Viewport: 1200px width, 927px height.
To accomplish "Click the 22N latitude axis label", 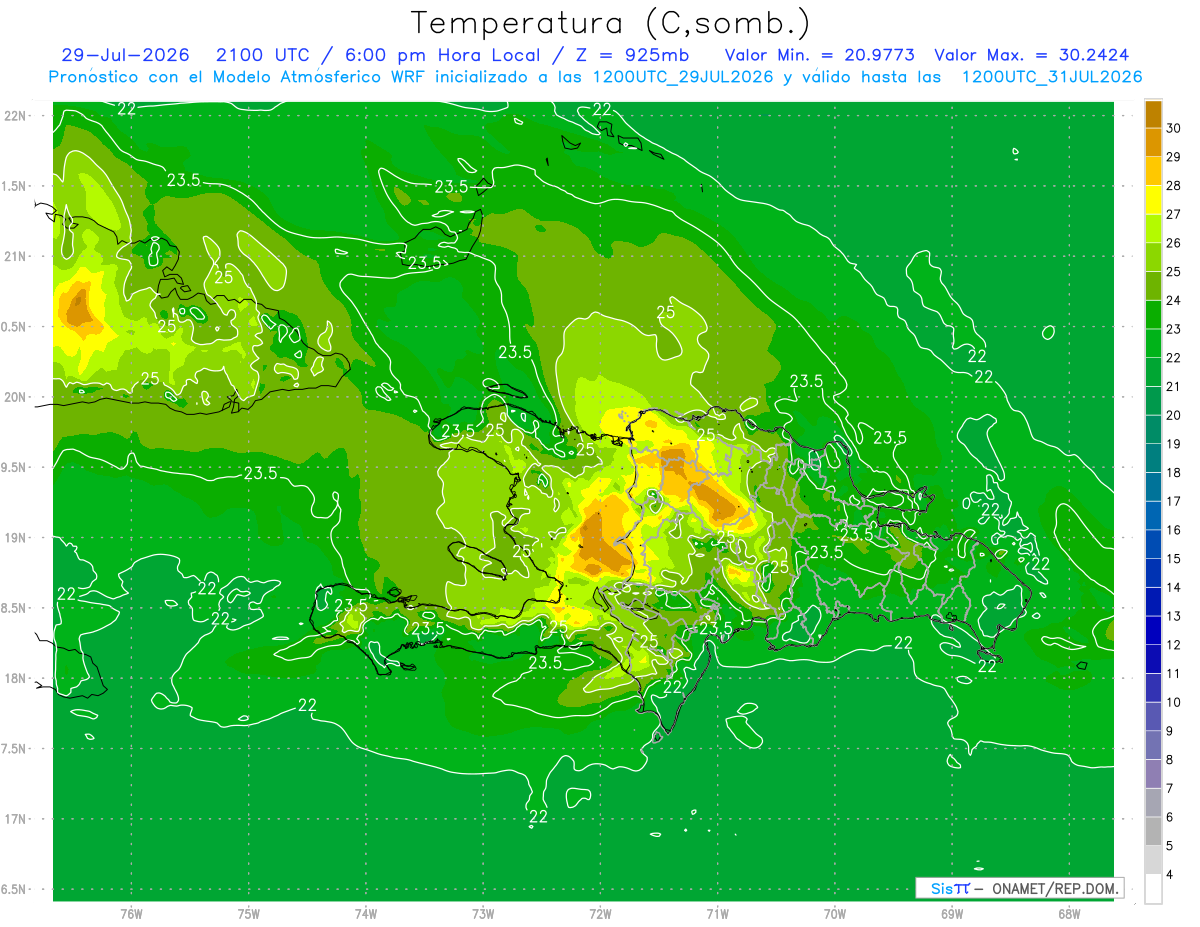I will tap(16, 115).
